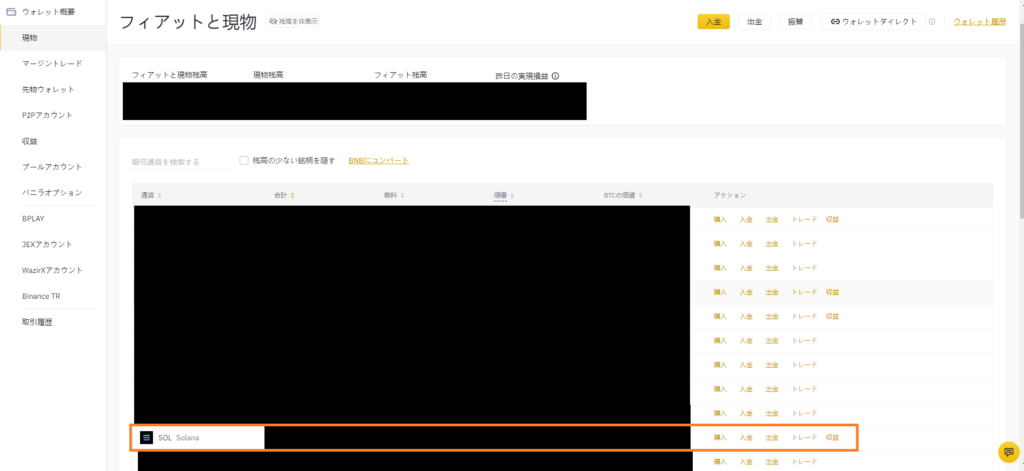Click the Solana coin logo icon

pos(147,437)
